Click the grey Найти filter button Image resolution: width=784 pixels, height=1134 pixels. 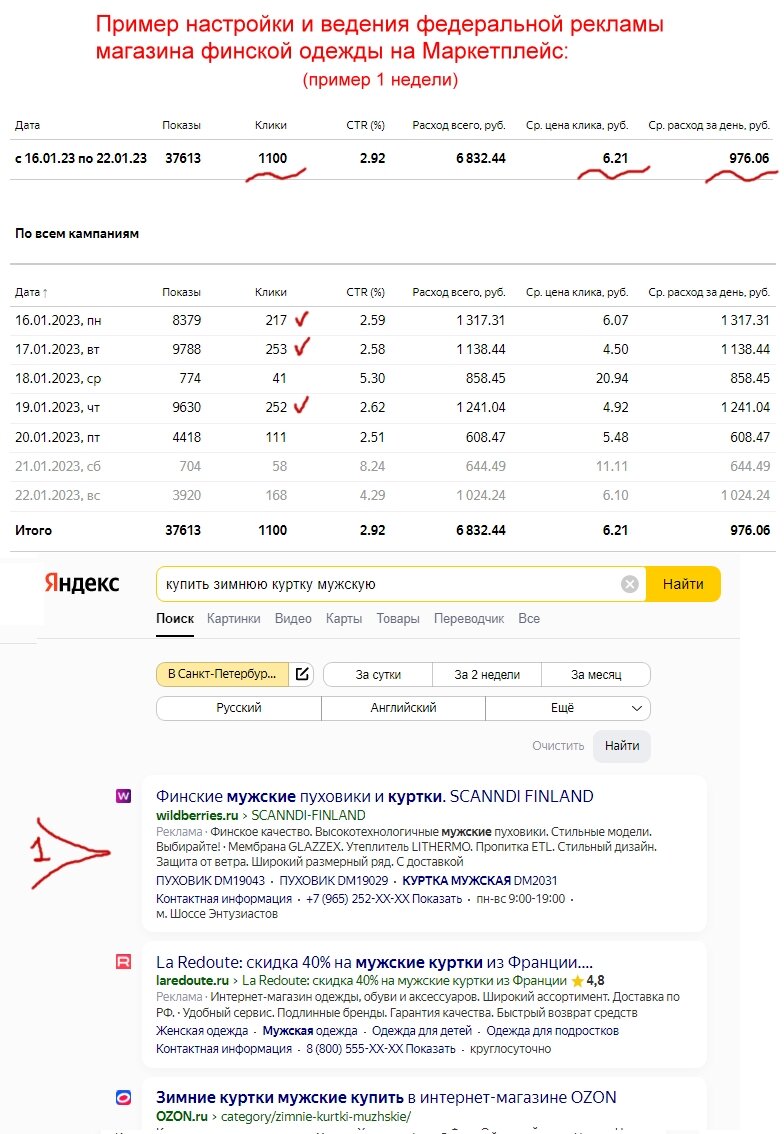pos(622,746)
